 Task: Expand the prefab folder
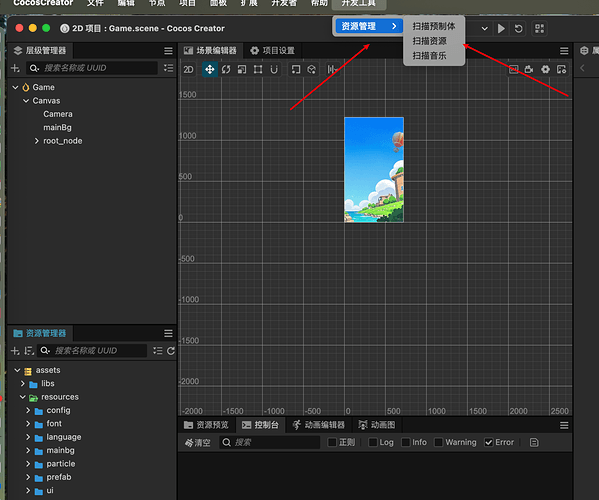pyautogui.click(x=28, y=477)
